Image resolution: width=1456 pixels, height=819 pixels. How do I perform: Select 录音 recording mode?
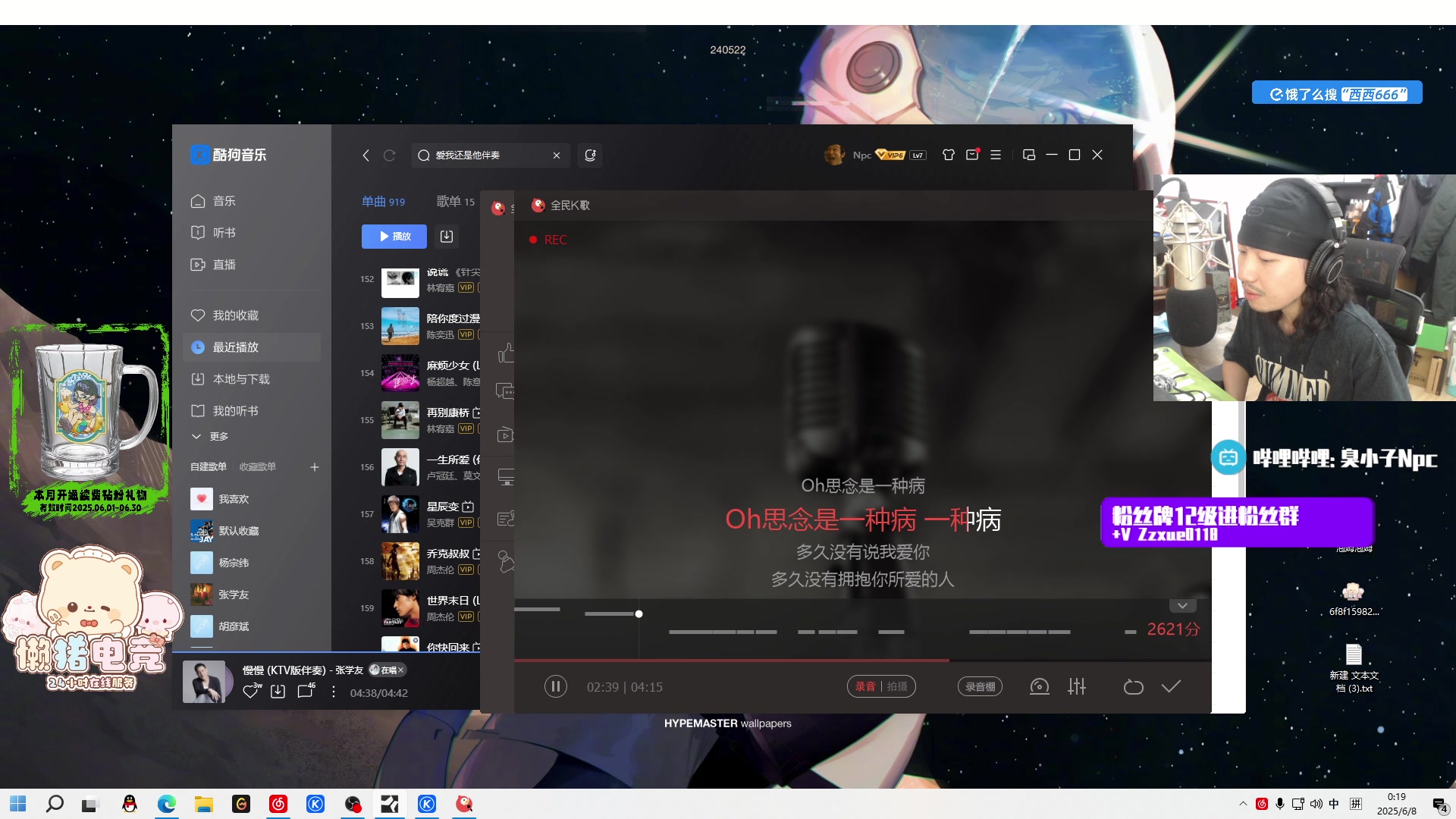(x=865, y=686)
